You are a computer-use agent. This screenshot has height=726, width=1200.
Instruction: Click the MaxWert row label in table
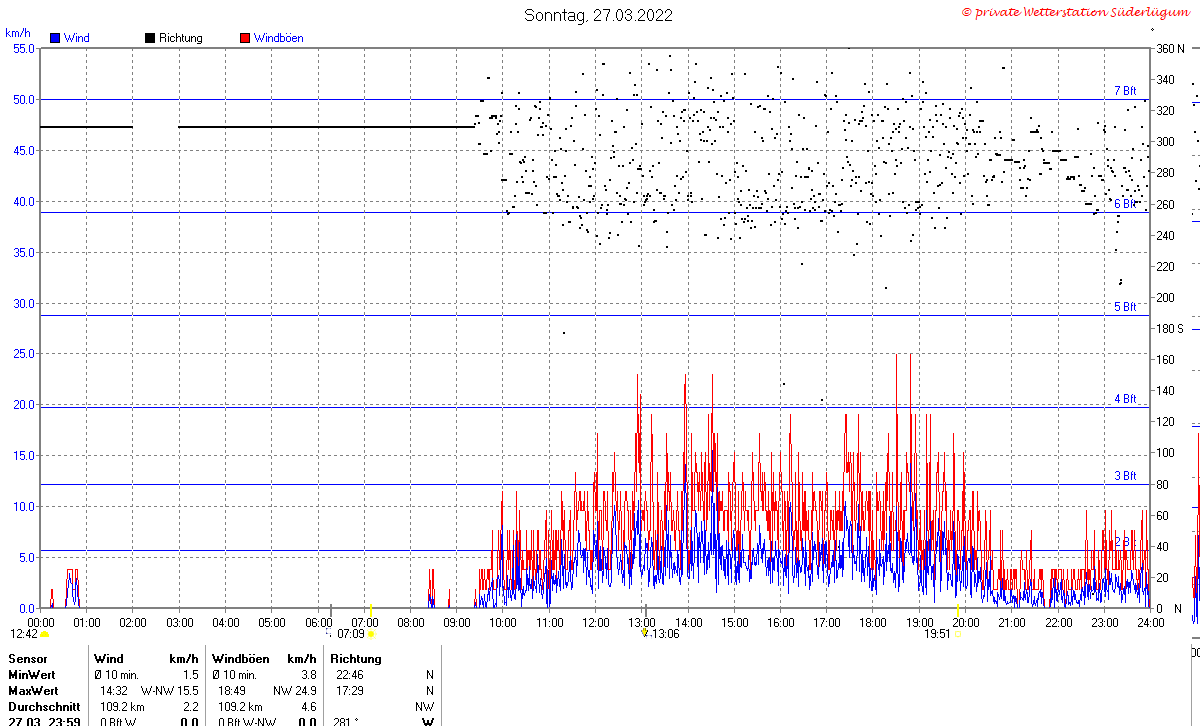[x=34, y=691]
